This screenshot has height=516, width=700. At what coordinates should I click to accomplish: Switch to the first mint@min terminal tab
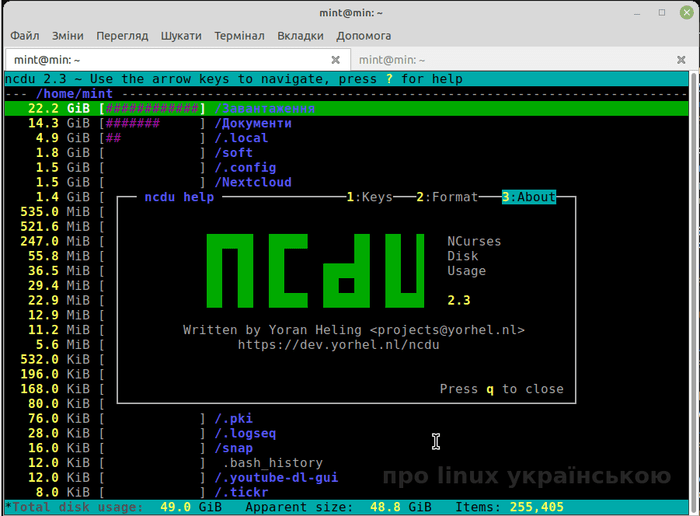(177, 60)
